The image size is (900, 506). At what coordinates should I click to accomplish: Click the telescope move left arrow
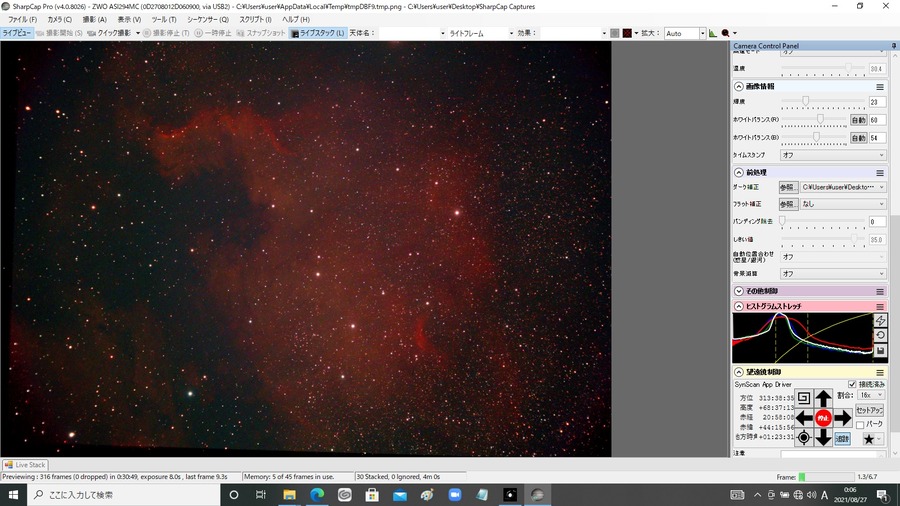[x=804, y=418]
